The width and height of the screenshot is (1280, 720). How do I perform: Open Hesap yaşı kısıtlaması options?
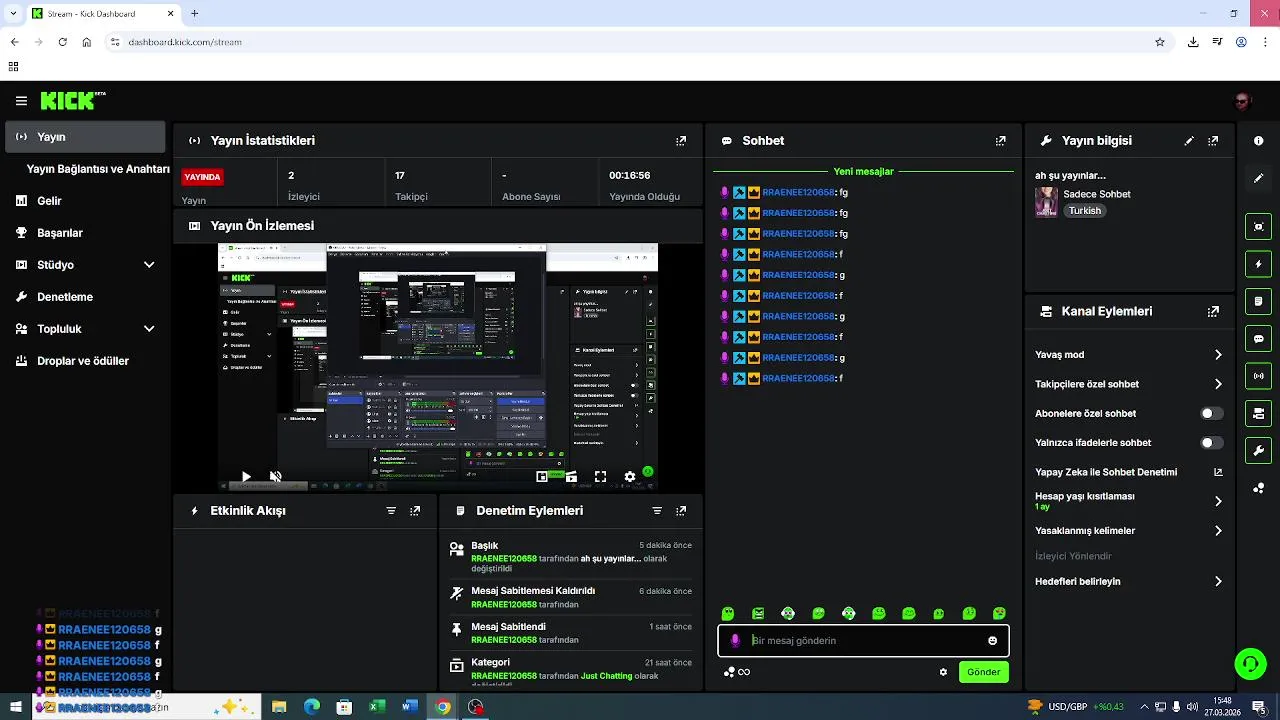pos(1129,501)
